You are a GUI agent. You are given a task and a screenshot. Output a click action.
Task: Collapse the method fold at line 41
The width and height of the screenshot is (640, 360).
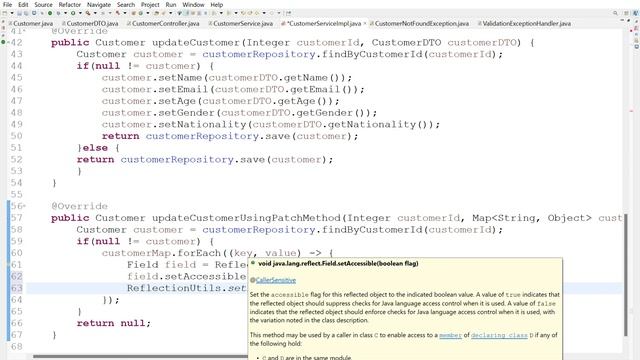tap(24, 31)
